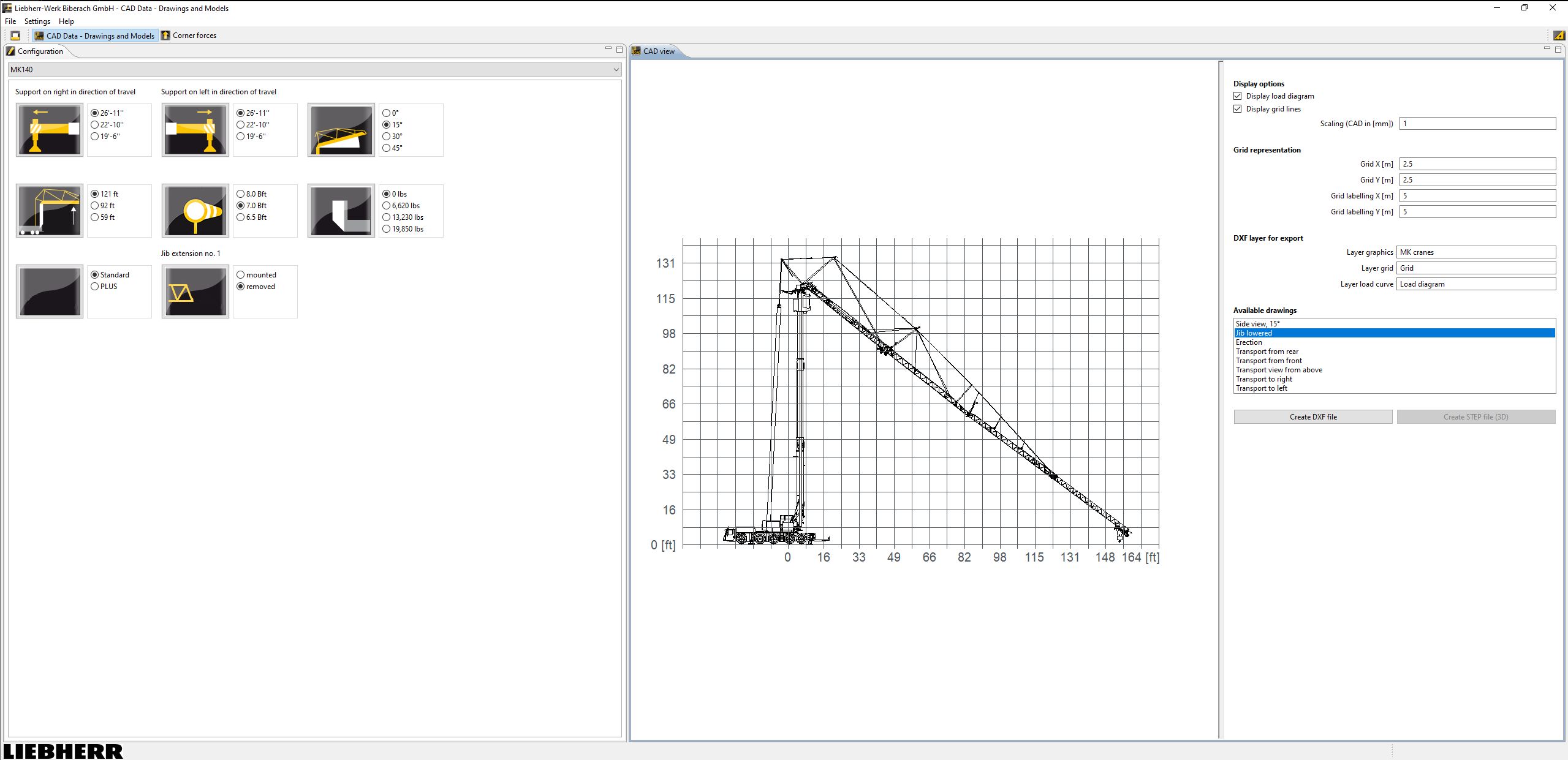Select the 30° jib angle radio button
This screenshot has height=760, width=1568.
pos(386,135)
